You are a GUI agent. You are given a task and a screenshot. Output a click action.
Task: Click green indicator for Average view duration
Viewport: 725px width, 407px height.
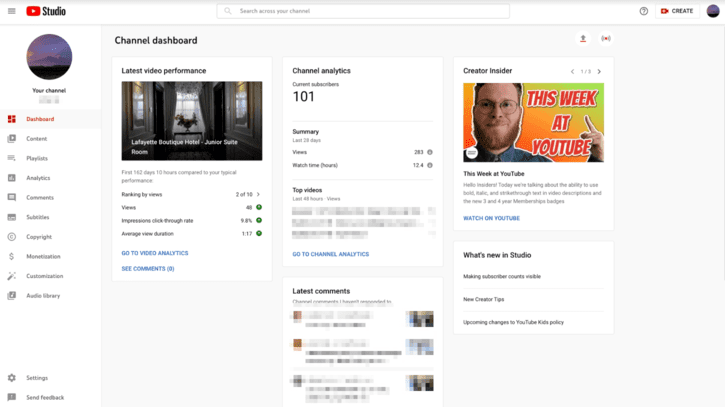(x=259, y=234)
